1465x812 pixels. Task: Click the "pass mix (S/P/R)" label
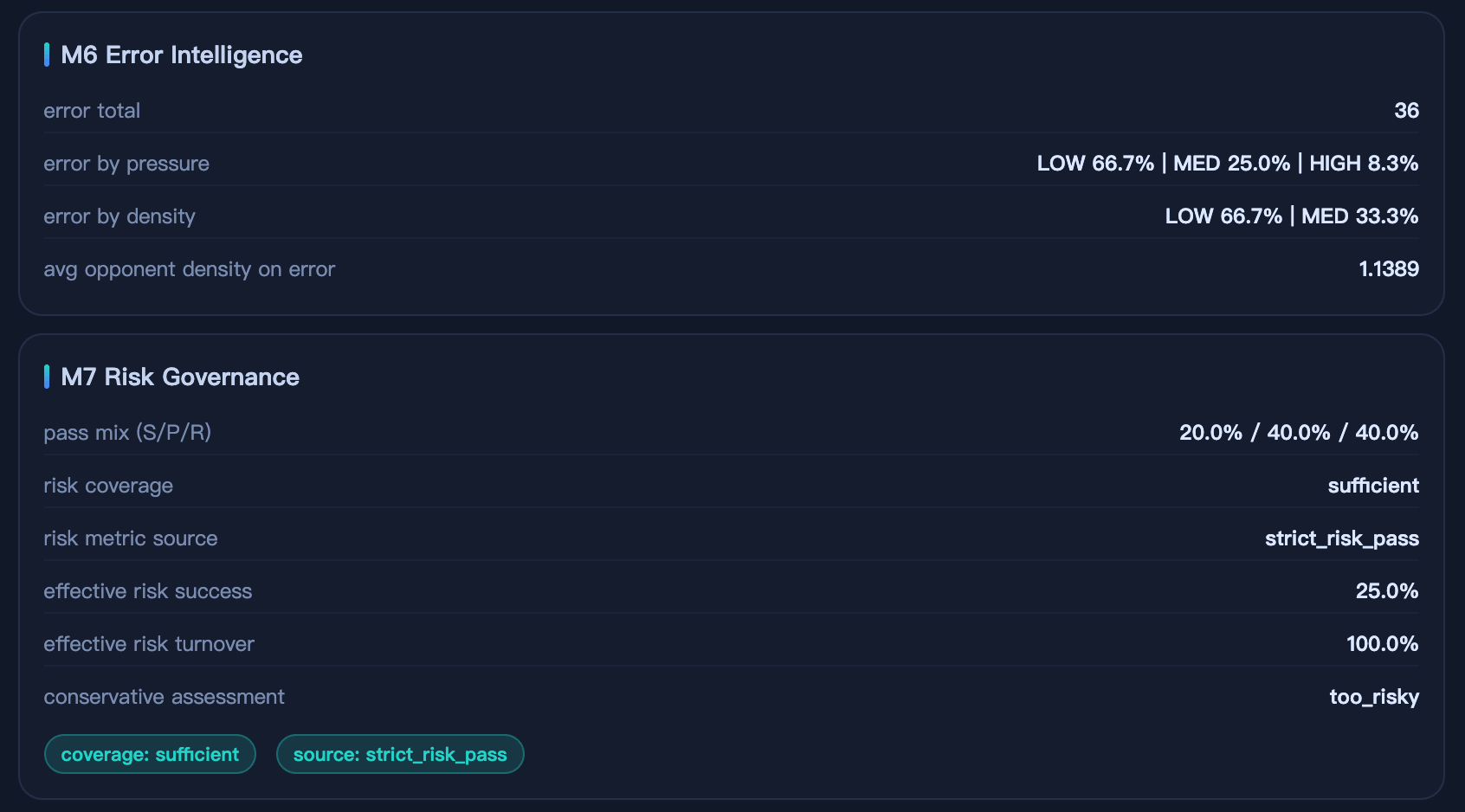pos(127,433)
